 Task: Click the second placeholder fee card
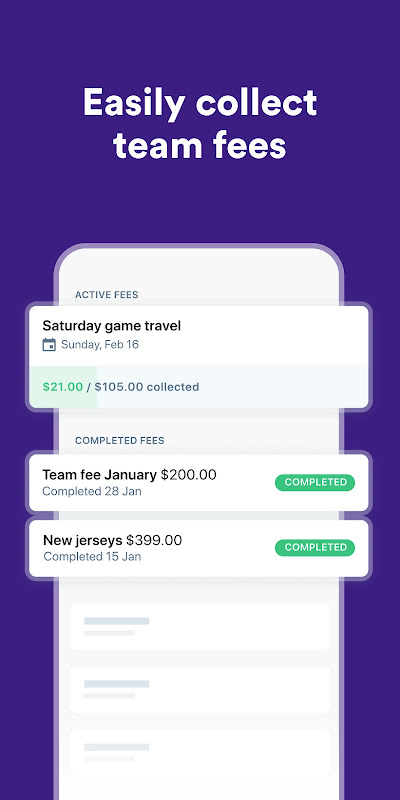(200, 690)
